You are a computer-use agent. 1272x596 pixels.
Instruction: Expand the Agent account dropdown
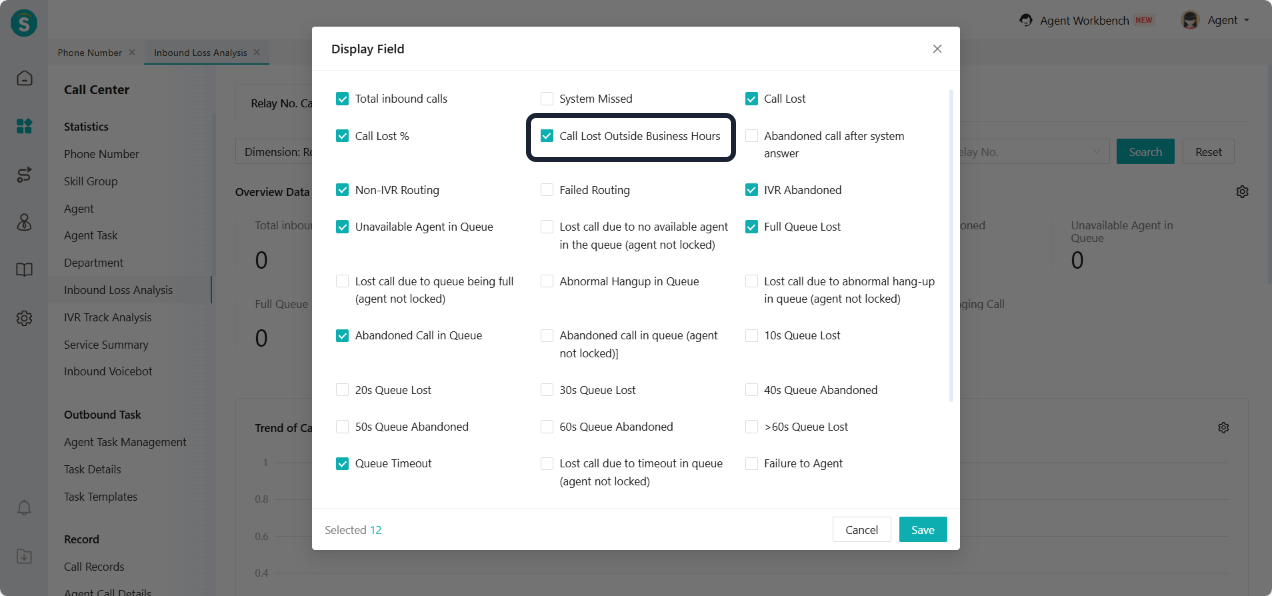[x=1215, y=20]
